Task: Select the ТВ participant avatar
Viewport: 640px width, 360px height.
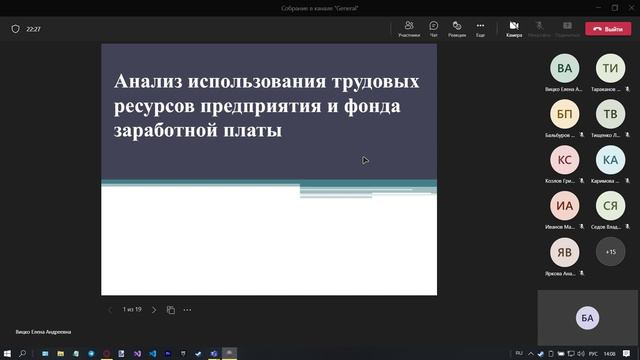Action: pos(610,114)
